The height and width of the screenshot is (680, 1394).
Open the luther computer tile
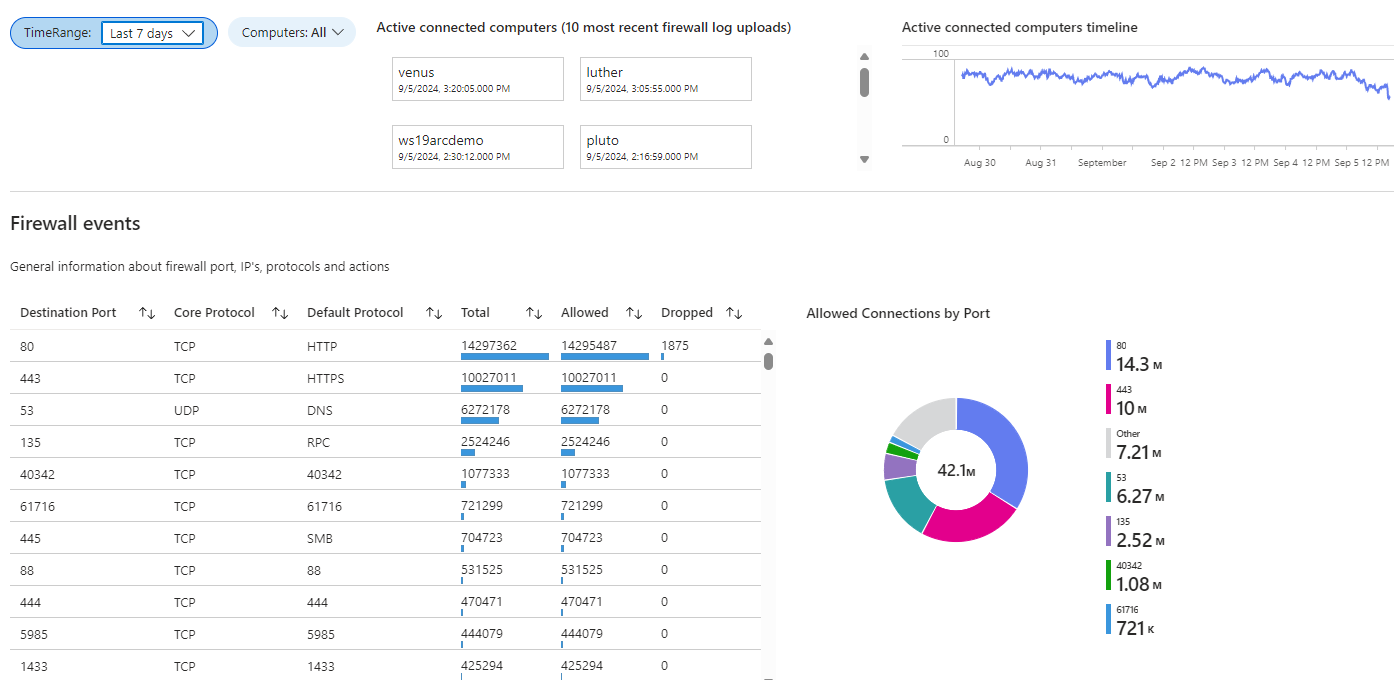pyautogui.click(x=665, y=79)
